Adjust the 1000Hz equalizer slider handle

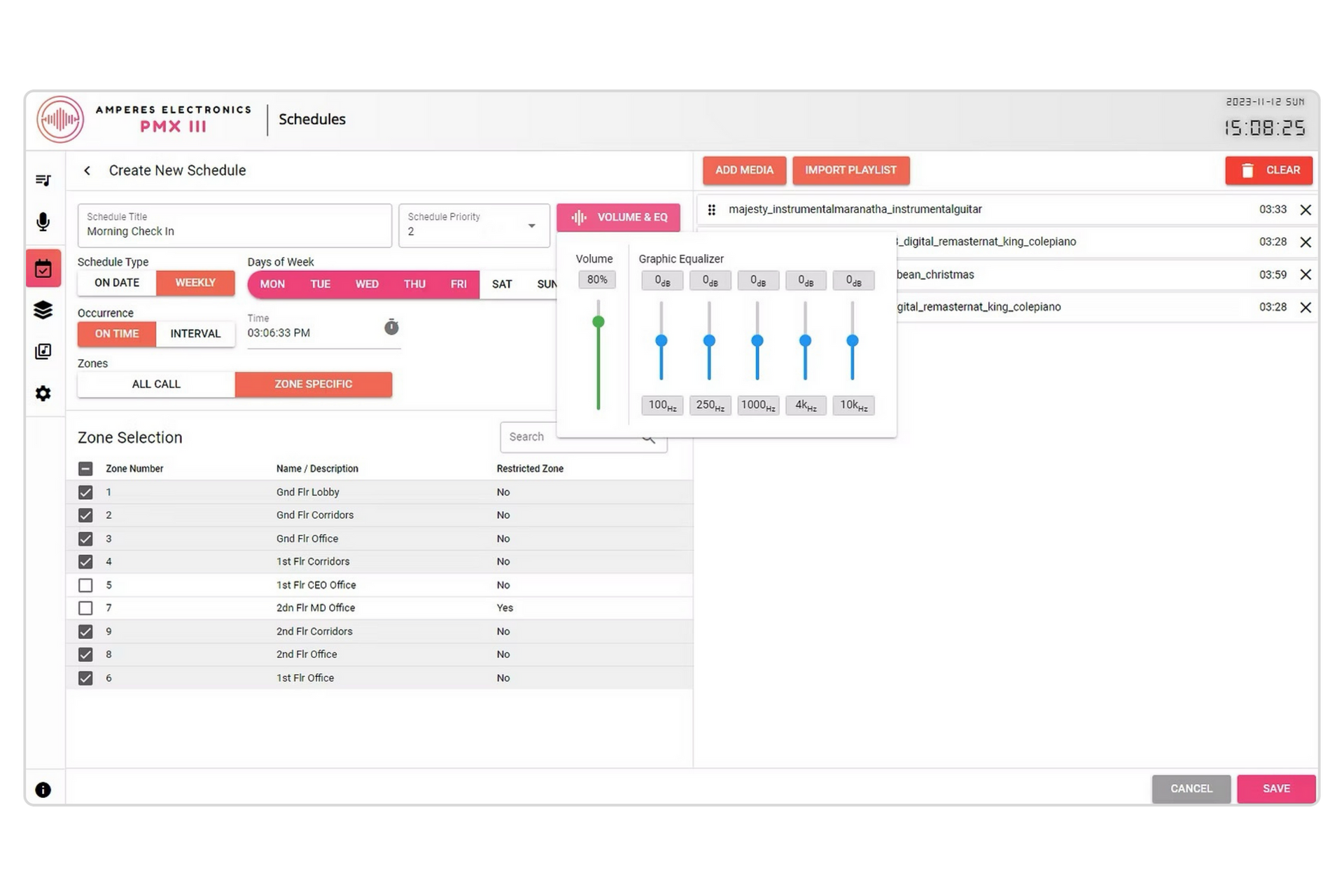tap(757, 341)
